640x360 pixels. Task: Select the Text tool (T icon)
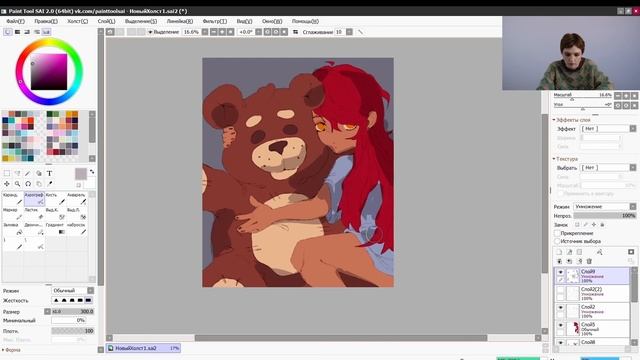(49, 173)
